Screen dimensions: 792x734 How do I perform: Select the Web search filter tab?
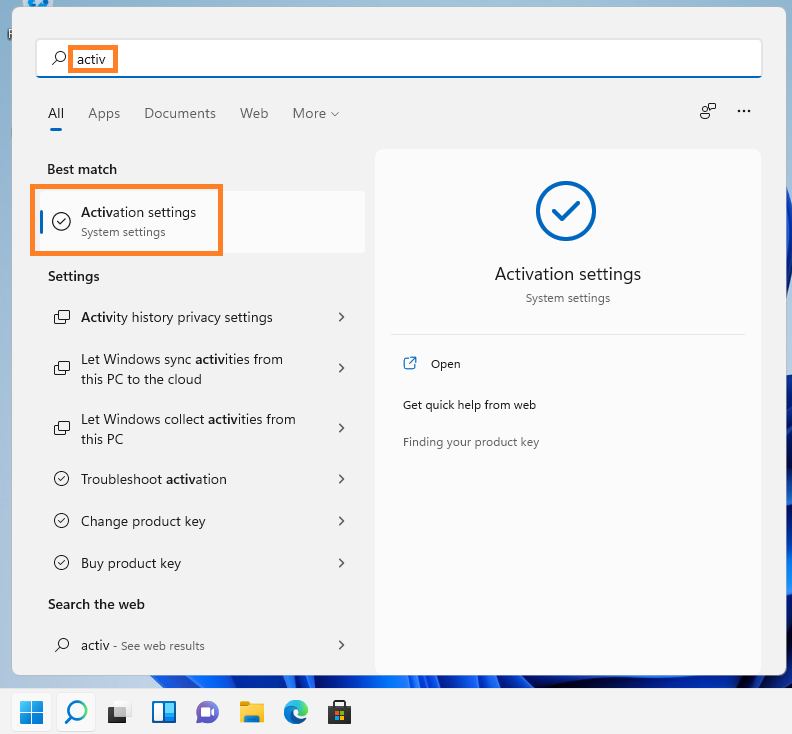pos(254,114)
